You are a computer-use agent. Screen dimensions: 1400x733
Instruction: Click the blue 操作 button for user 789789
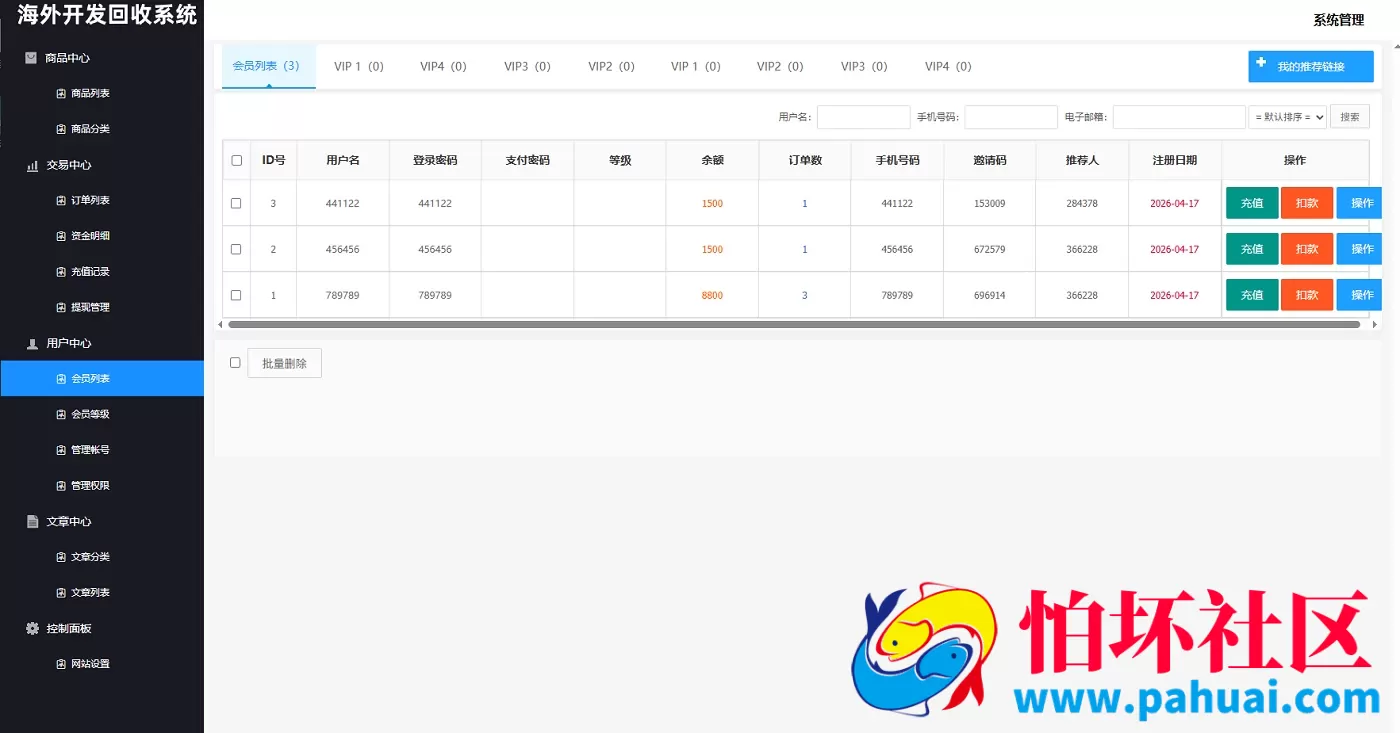click(1360, 295)
